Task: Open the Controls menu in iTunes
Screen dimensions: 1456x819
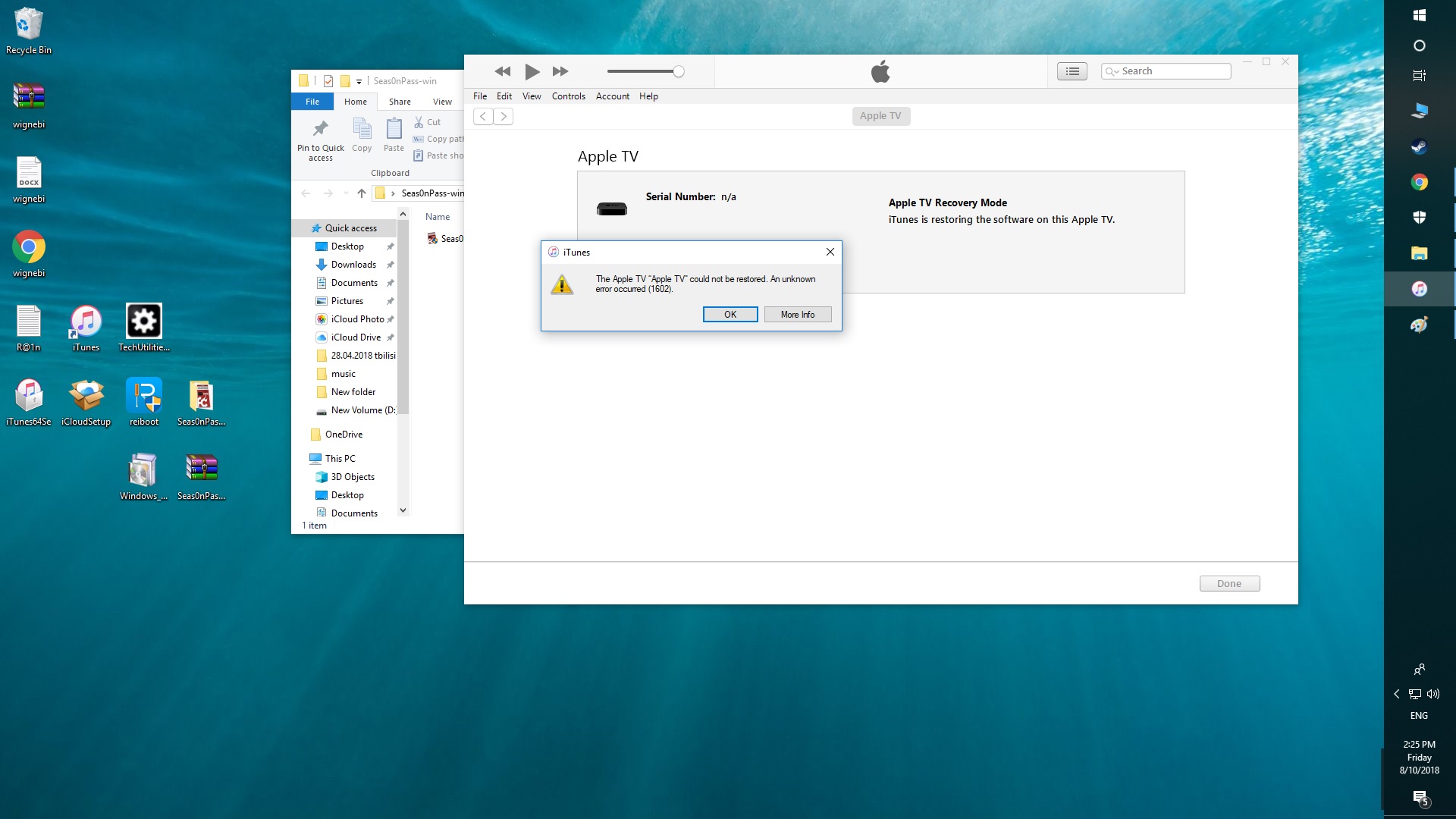Action: coord(568,96)
